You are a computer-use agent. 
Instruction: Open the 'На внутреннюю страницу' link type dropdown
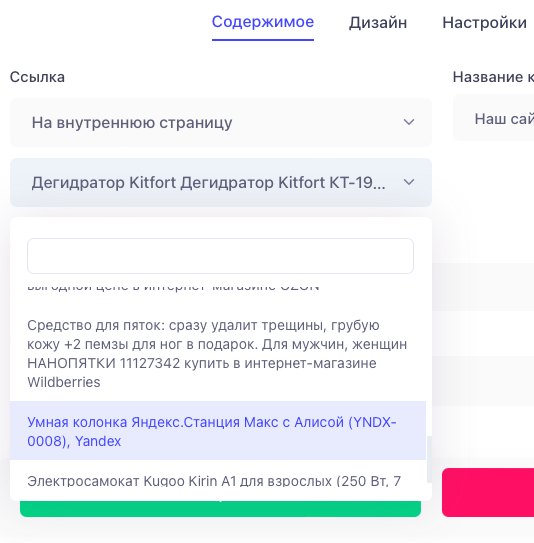click(x=221, y=122)
